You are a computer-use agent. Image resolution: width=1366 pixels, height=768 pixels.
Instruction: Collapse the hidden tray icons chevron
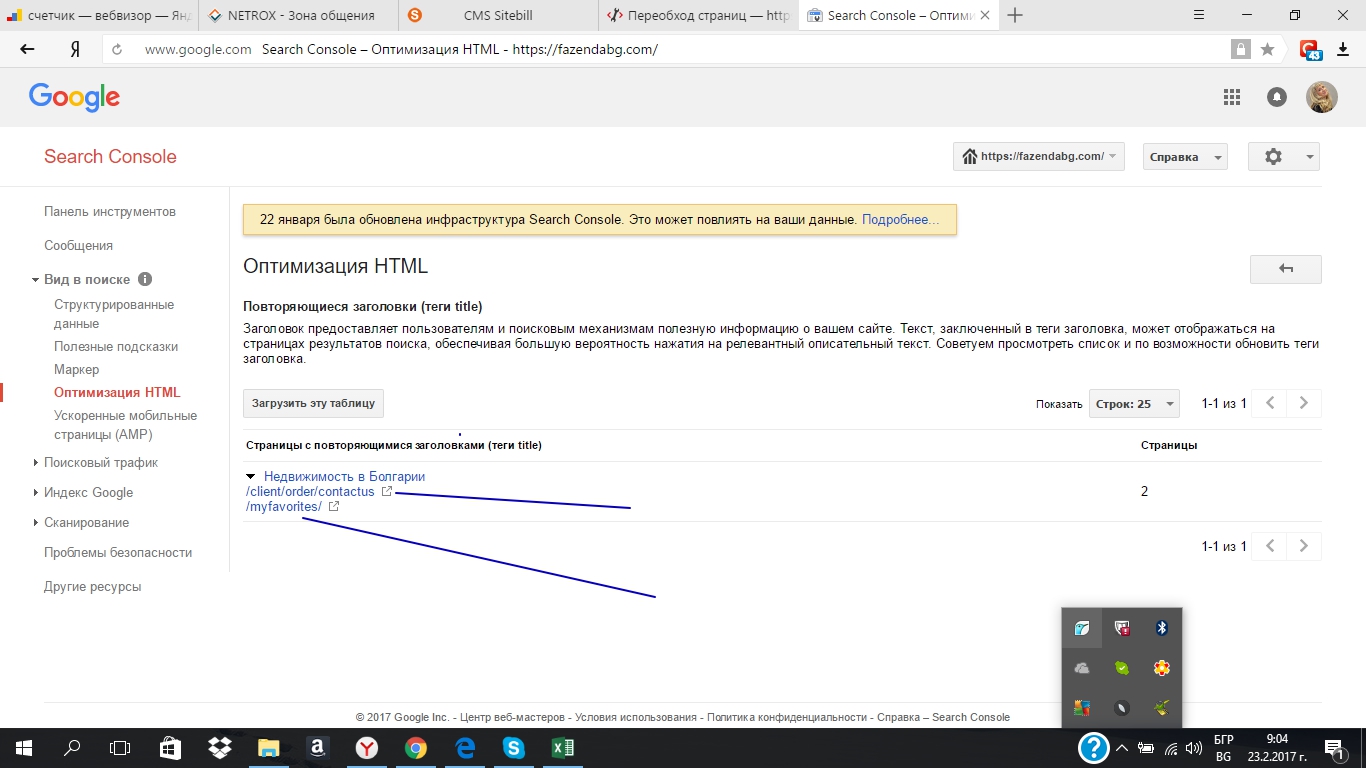(1122, 748)
